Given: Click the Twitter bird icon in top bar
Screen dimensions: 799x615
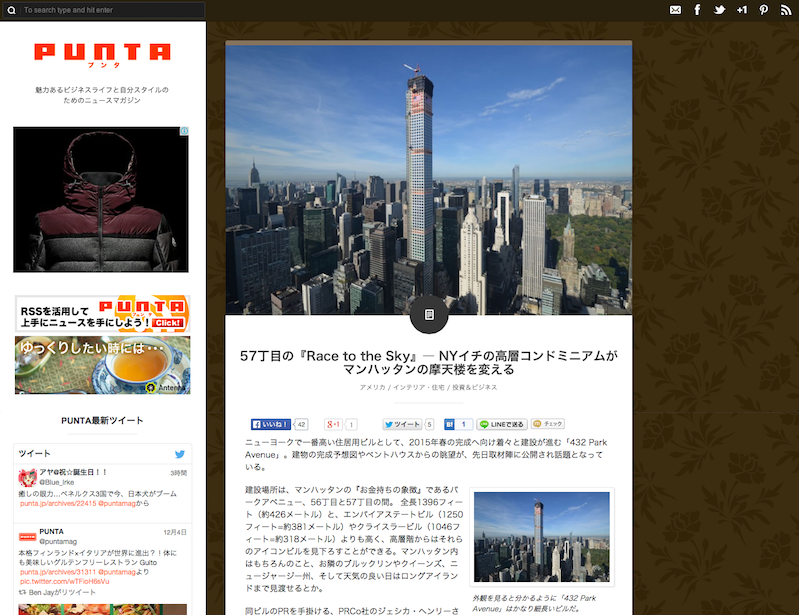Looking at the screenshot, I should pos(719,10).
